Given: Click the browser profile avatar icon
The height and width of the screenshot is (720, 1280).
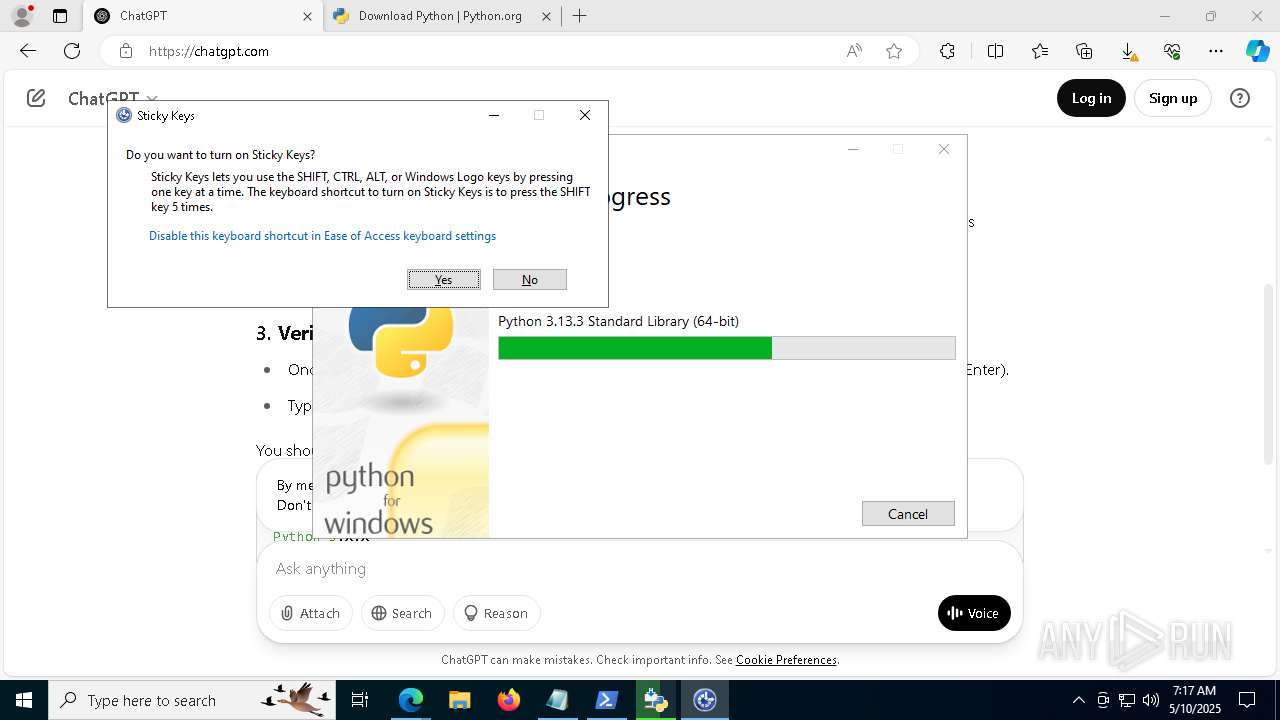Looking at the screenshot, I should [x=22, y=16].
